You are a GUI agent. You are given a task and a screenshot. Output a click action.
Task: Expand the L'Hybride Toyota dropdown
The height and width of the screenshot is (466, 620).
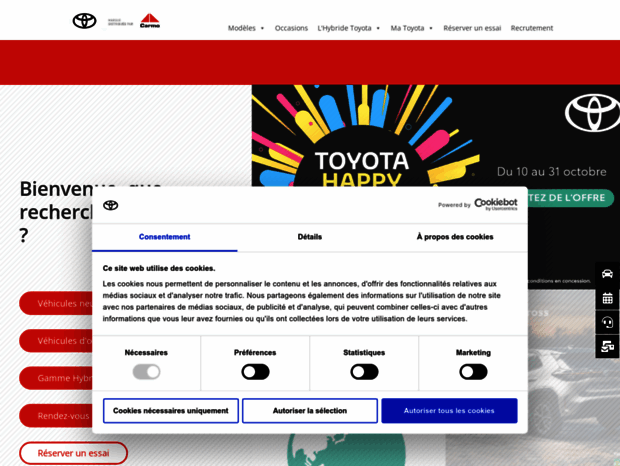[x=348, y=28]
